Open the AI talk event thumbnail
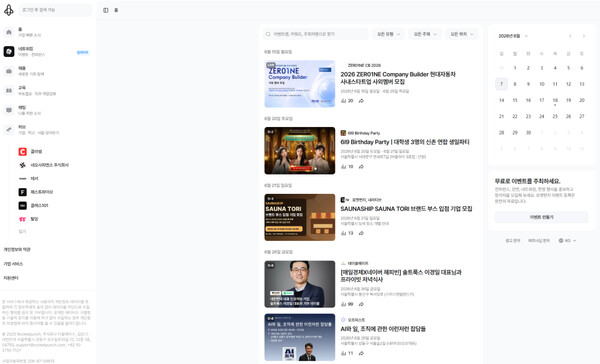The height and width of the screenshot is (364, 600). [300, 337]
